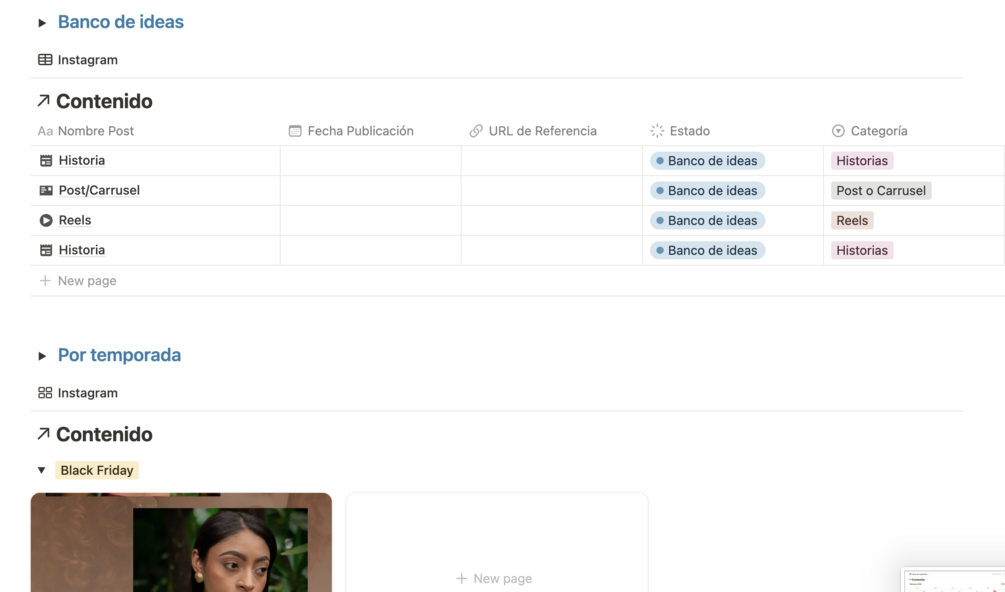The image size is (1005, 592).
Task: Collapse the Black Friday group
Action: pos(42,470)
